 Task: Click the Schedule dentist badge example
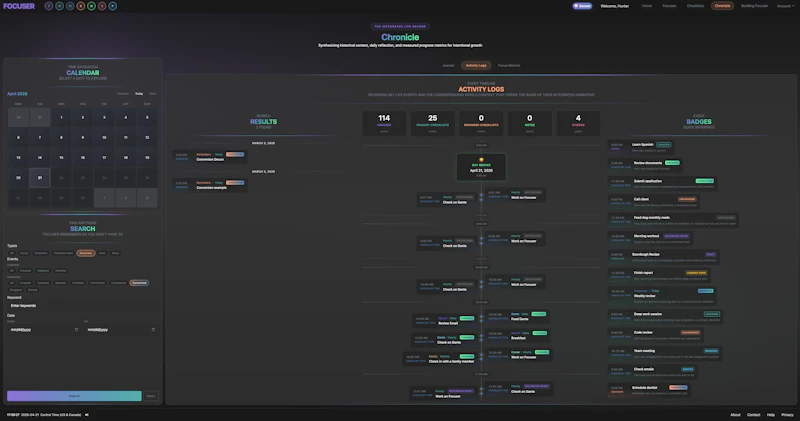[649, 390]
